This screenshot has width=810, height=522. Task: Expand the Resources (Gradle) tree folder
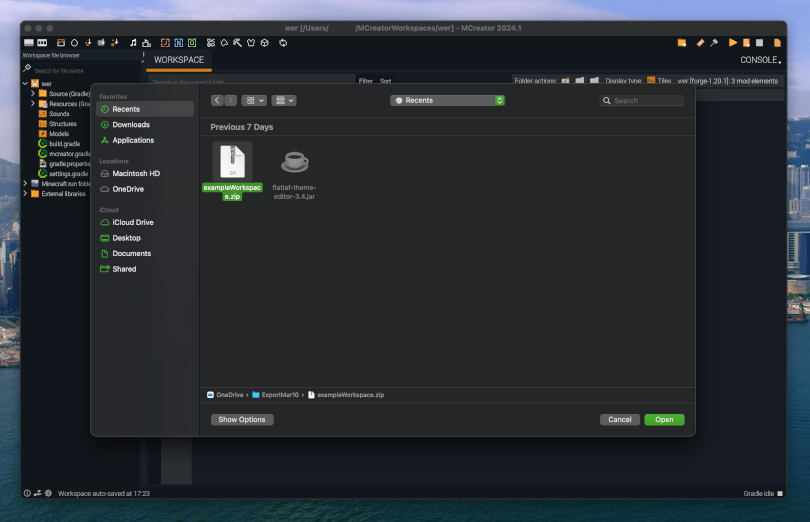pyautogui.click(x=33, y=103)
